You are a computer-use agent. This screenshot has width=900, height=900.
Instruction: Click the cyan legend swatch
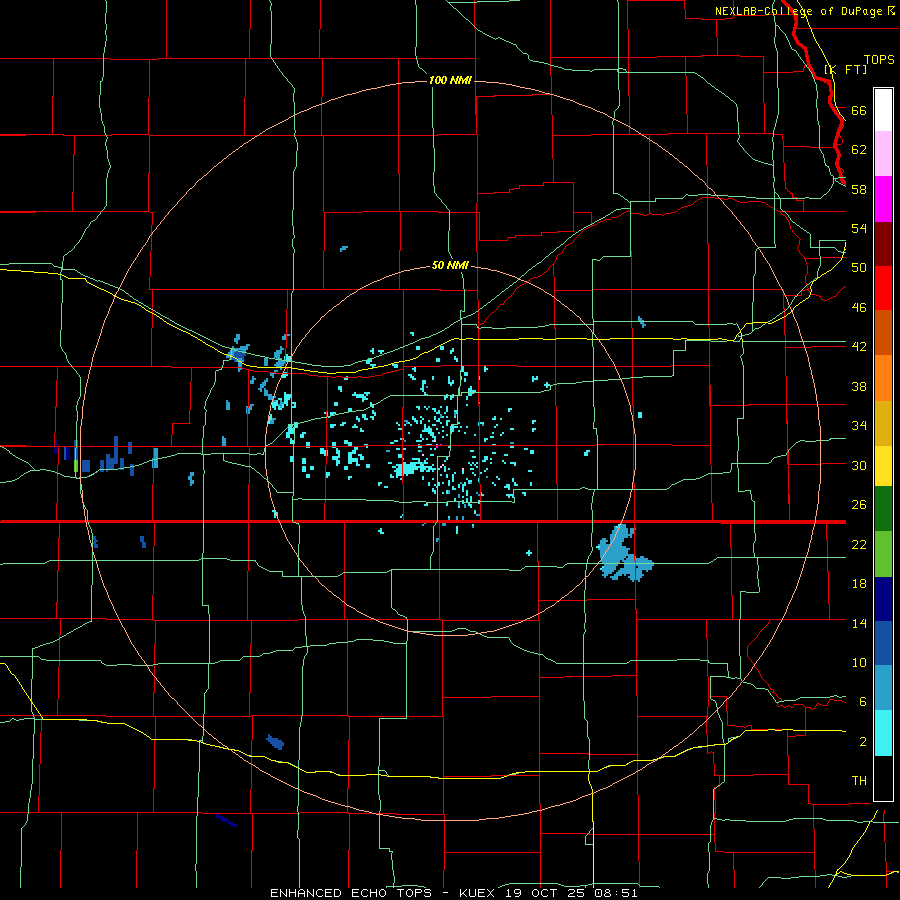tap(883, 733)
